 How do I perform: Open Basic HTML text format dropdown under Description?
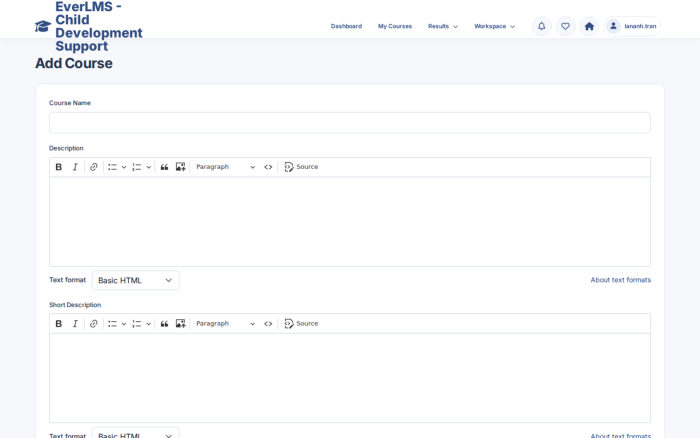pos(136,280)
